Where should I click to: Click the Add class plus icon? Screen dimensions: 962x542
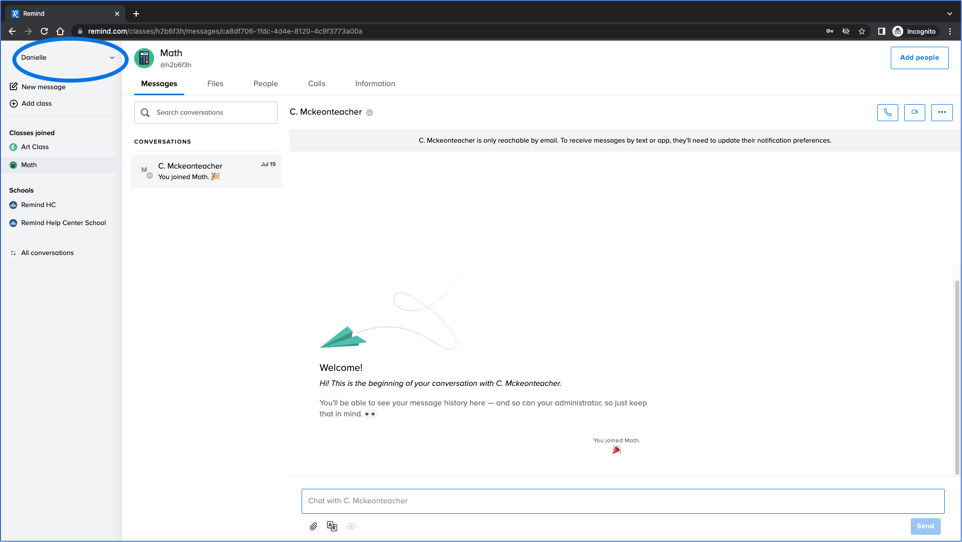[14, 104]
